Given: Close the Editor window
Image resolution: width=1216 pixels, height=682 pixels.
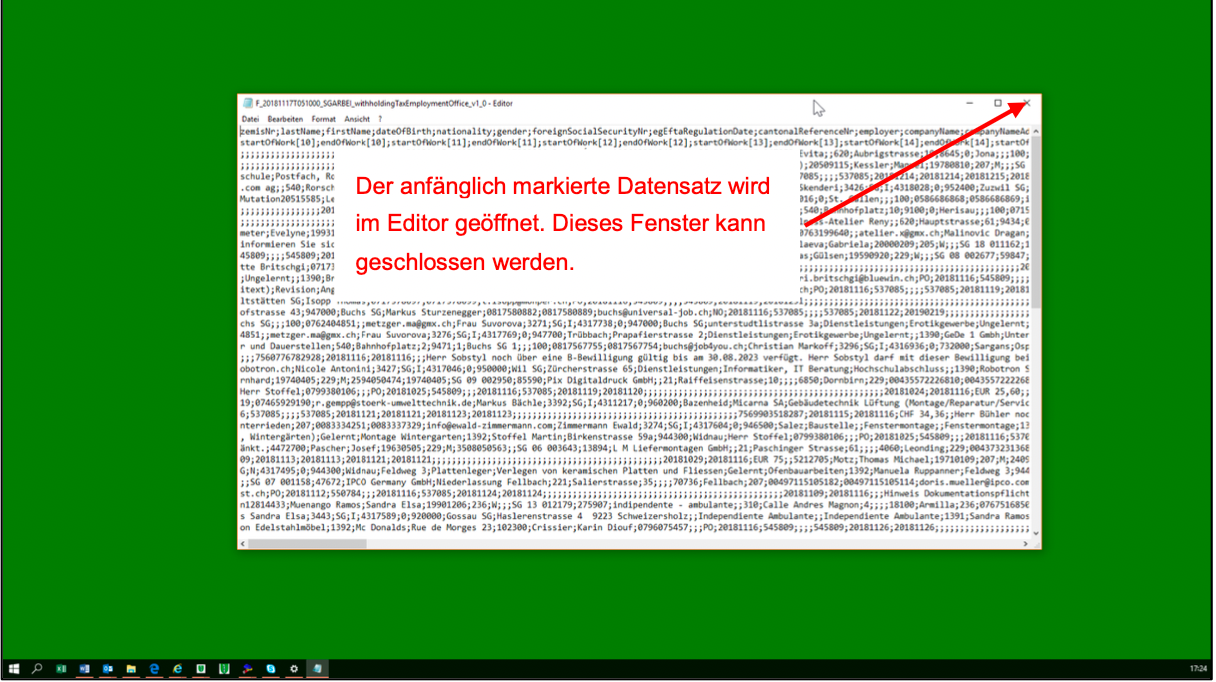Looking at the screenshot, I should click(1027, 103).
